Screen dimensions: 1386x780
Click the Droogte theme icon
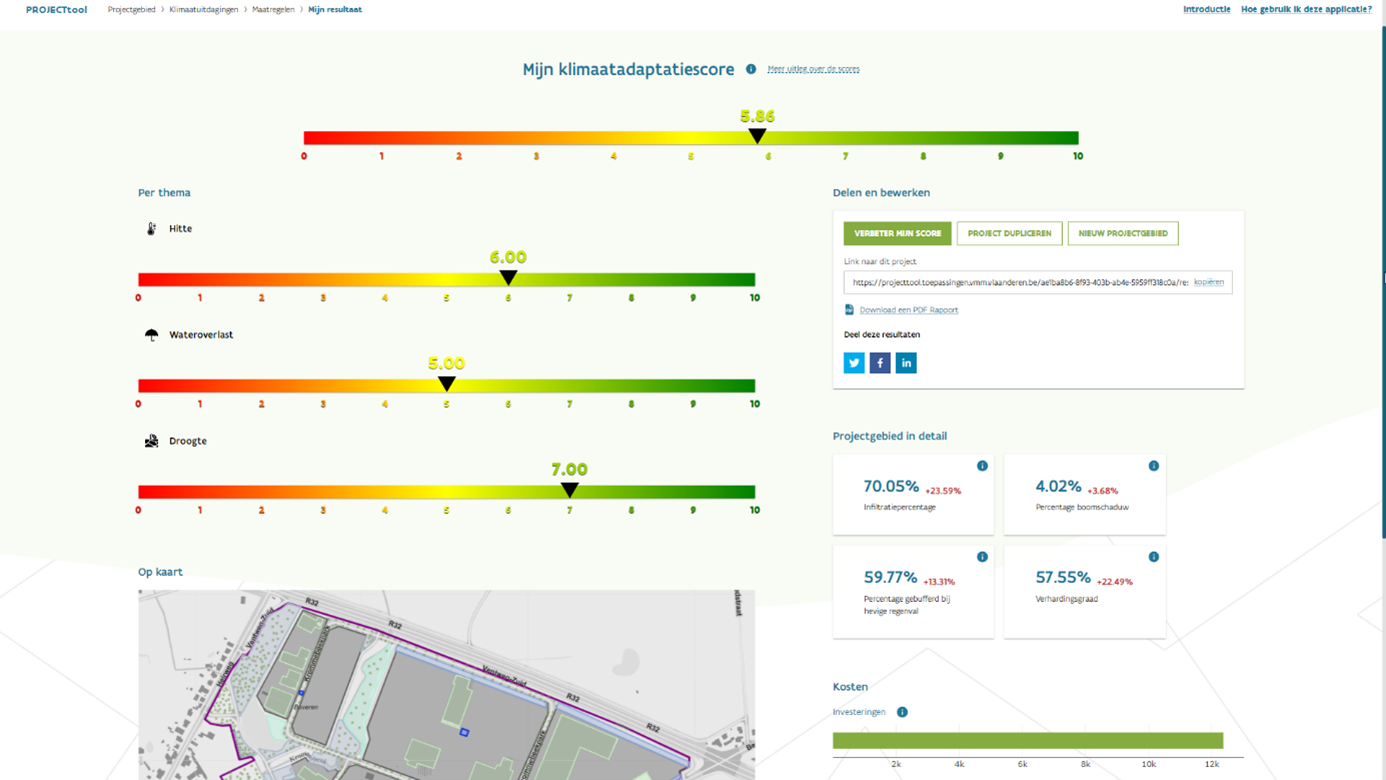pos(150,440)
